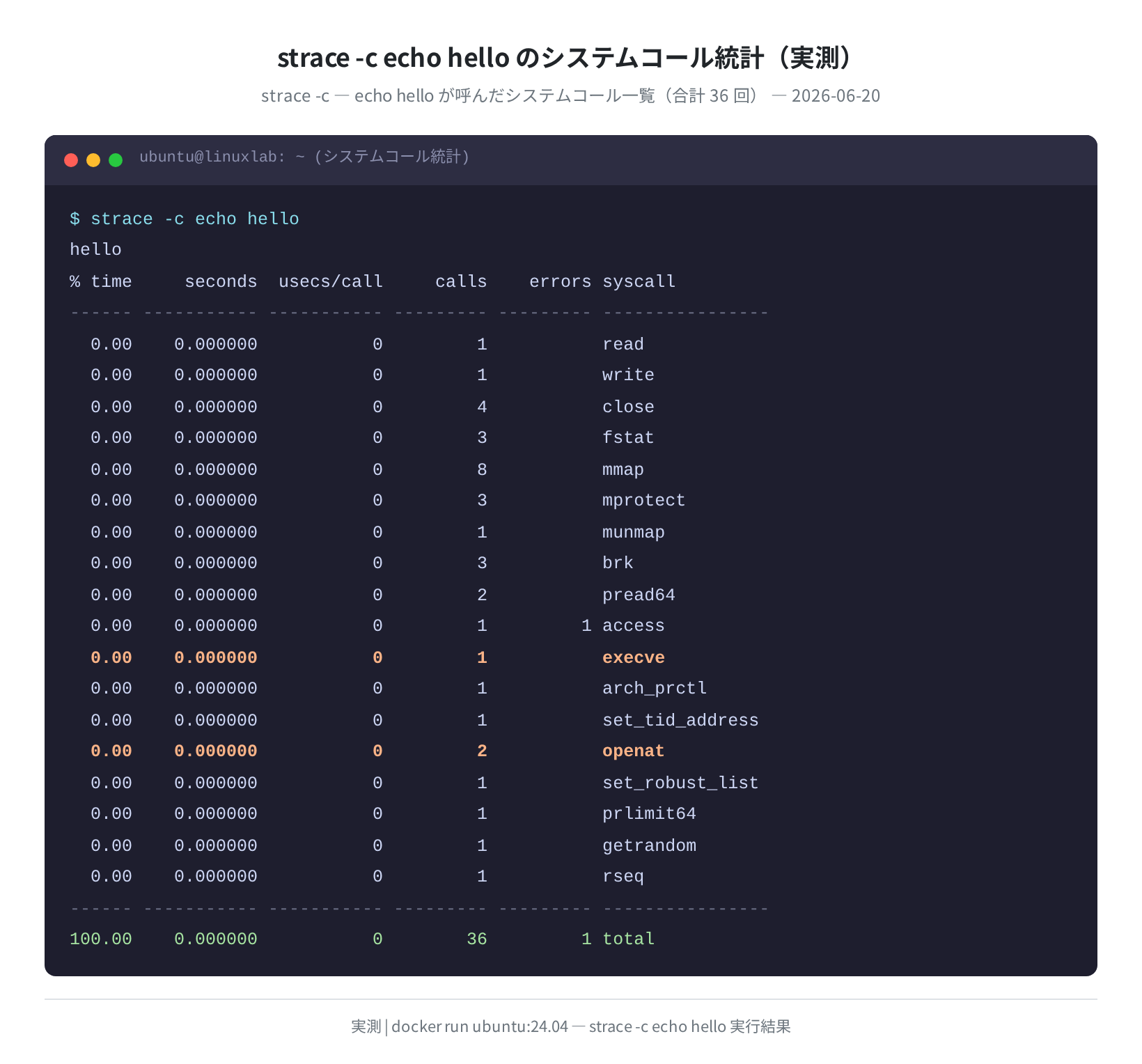The image size is (1142, 1064).
Task: Click the subtitle date '2026-06-20'
Action: point(836,95)
